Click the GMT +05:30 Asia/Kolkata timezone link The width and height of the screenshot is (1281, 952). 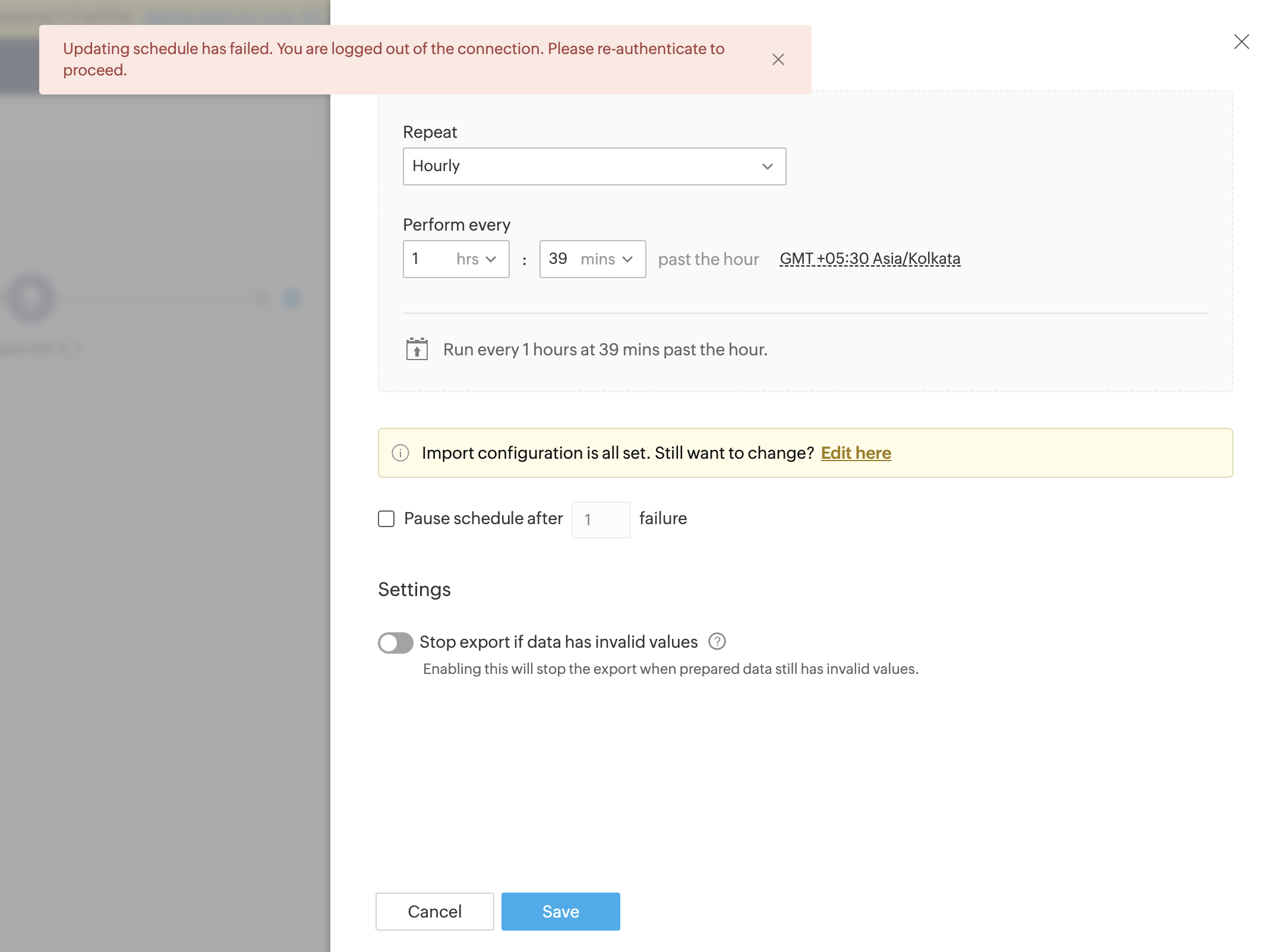click(870, 259)
